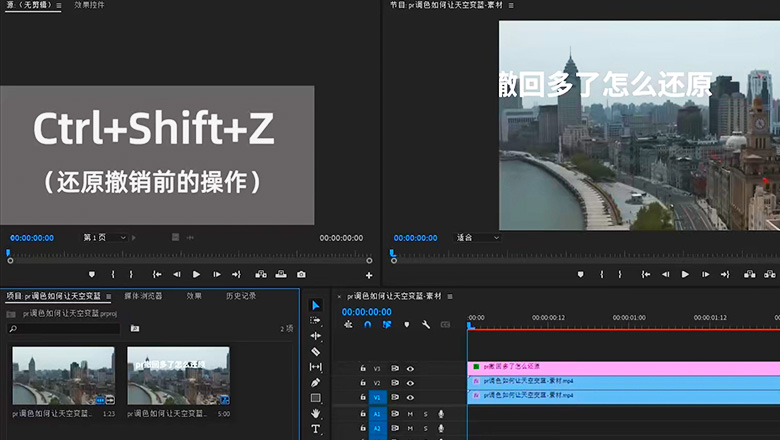This screenshot has height=440, width=780.
Task: Click Lift button in Program monitor
Action: tap(750, 274)
